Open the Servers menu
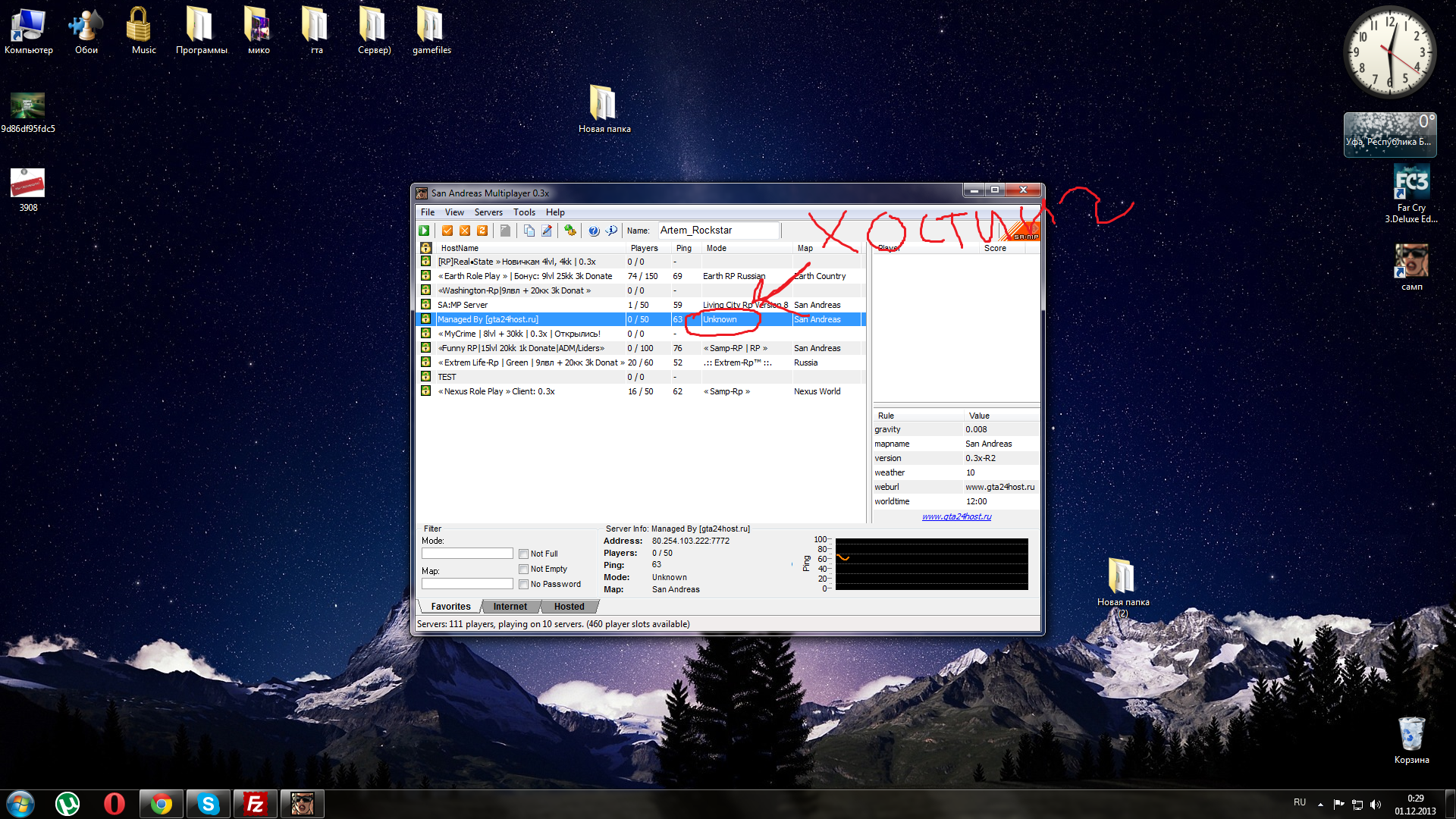Image resolution: width=1456 pixels, height=819 pixels. click(488, 212)
